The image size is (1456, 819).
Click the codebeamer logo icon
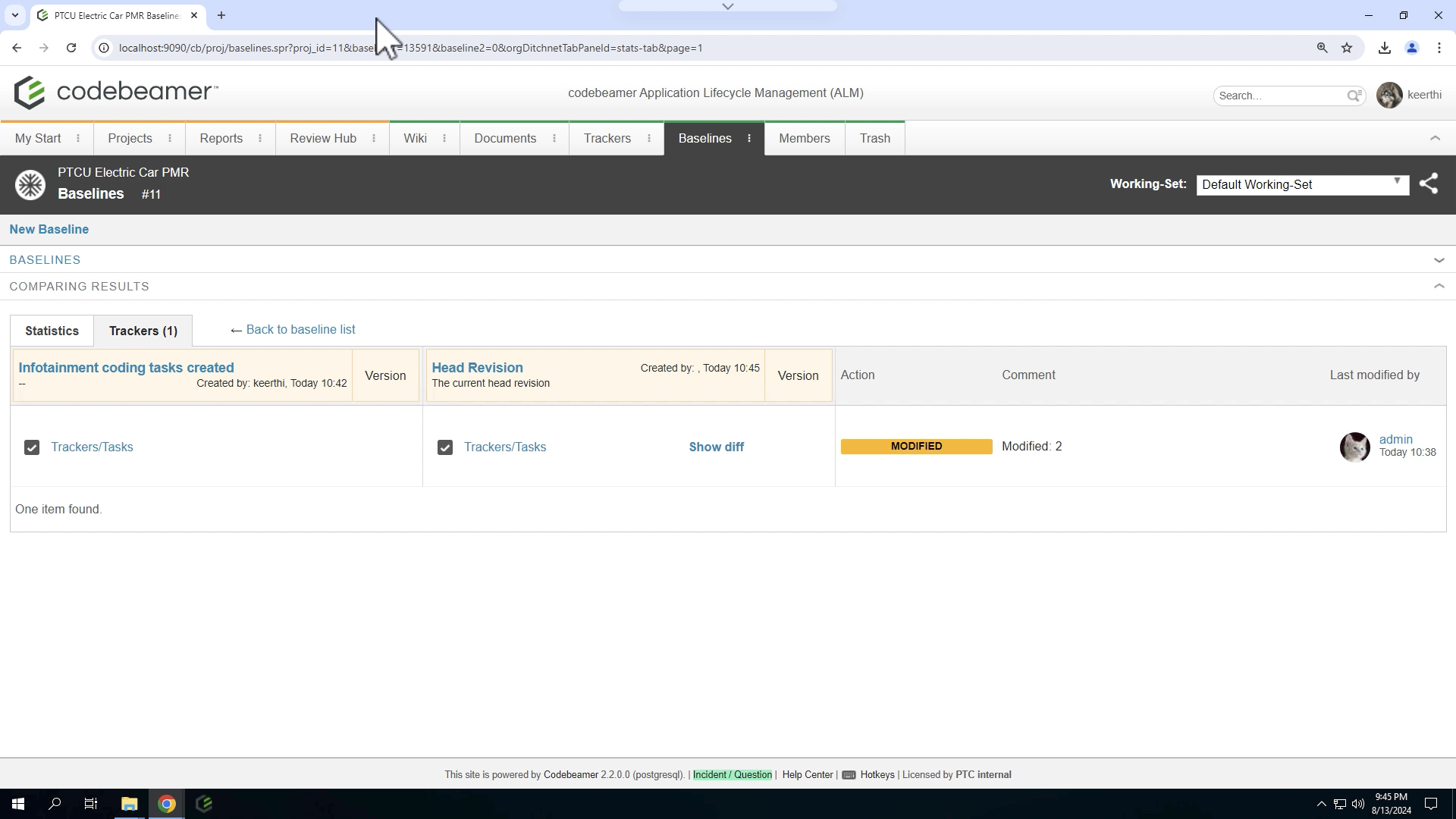click(30, 93)
